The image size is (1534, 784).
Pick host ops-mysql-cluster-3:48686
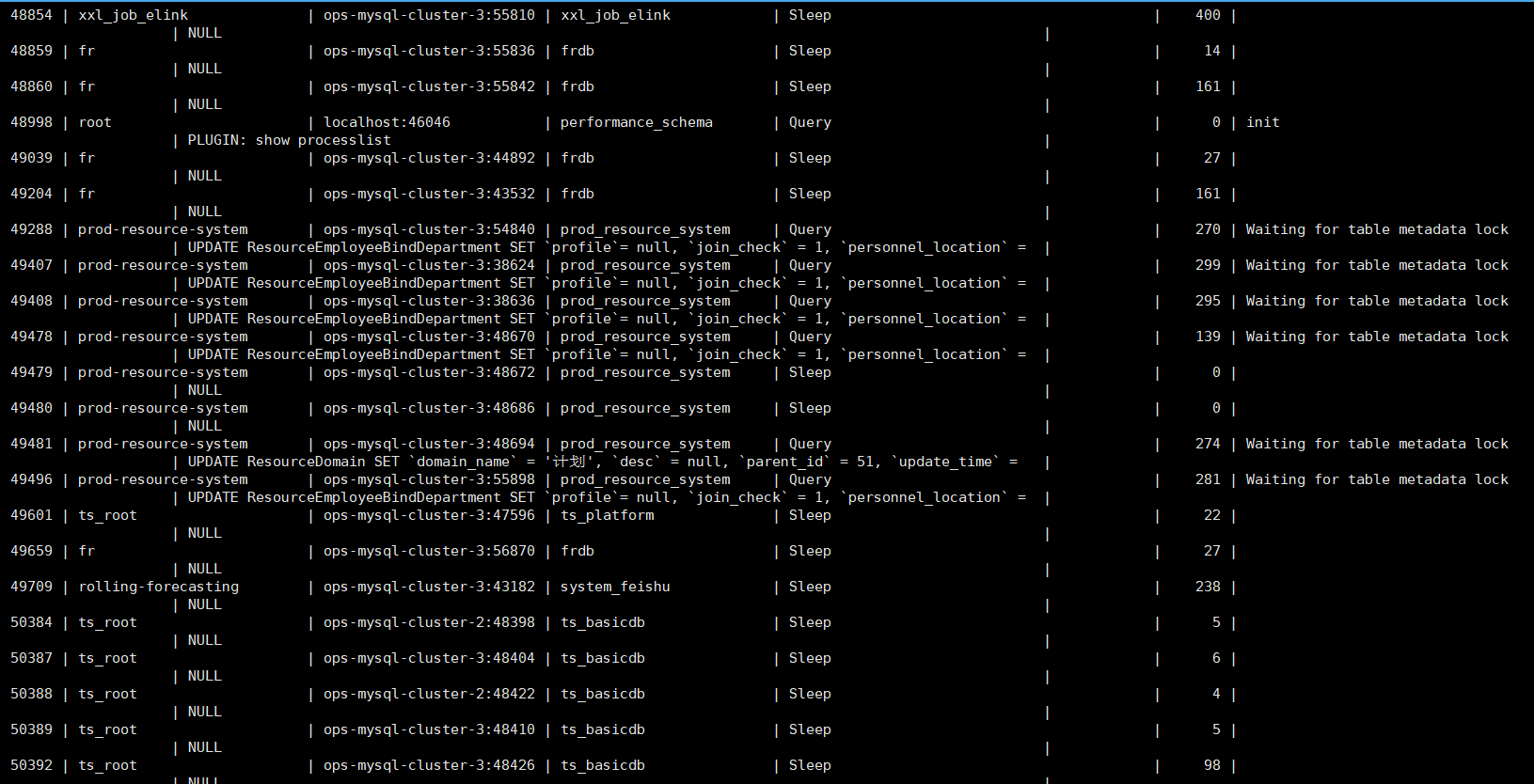tap(429, 408)
